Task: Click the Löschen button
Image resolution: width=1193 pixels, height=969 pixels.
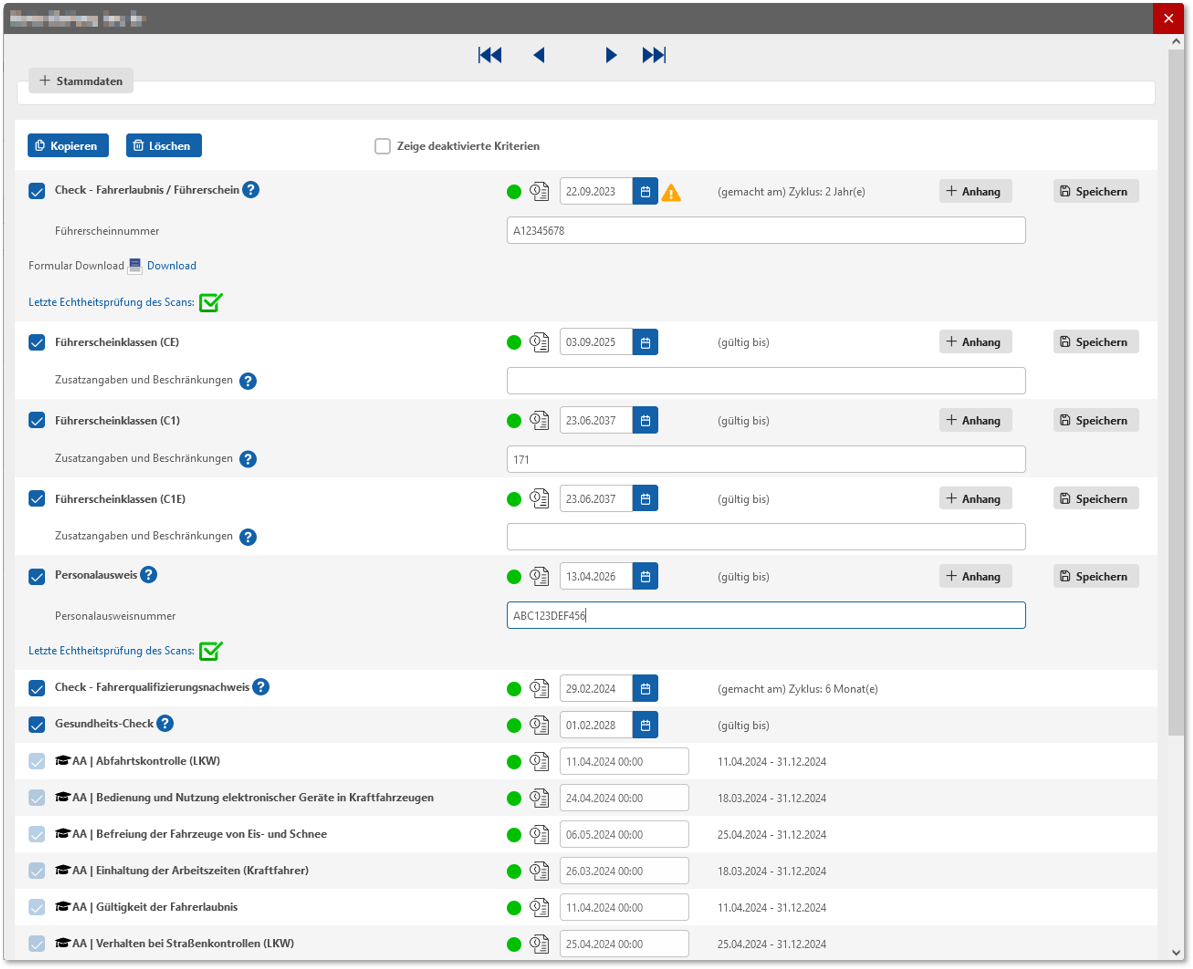Action: point(164,145)
